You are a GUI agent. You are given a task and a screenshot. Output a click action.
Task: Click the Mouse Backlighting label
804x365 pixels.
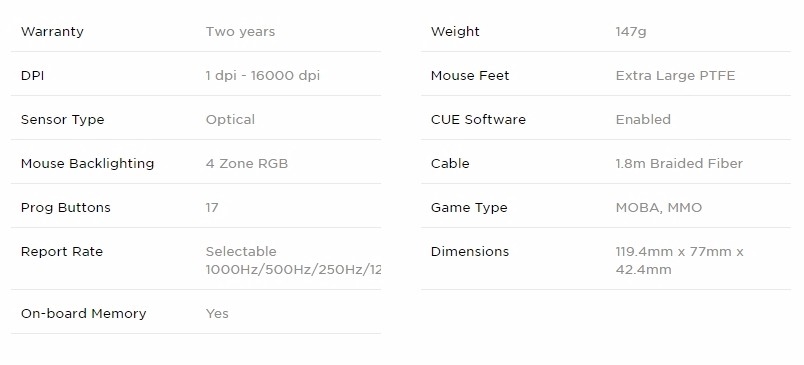pos(87,164)
